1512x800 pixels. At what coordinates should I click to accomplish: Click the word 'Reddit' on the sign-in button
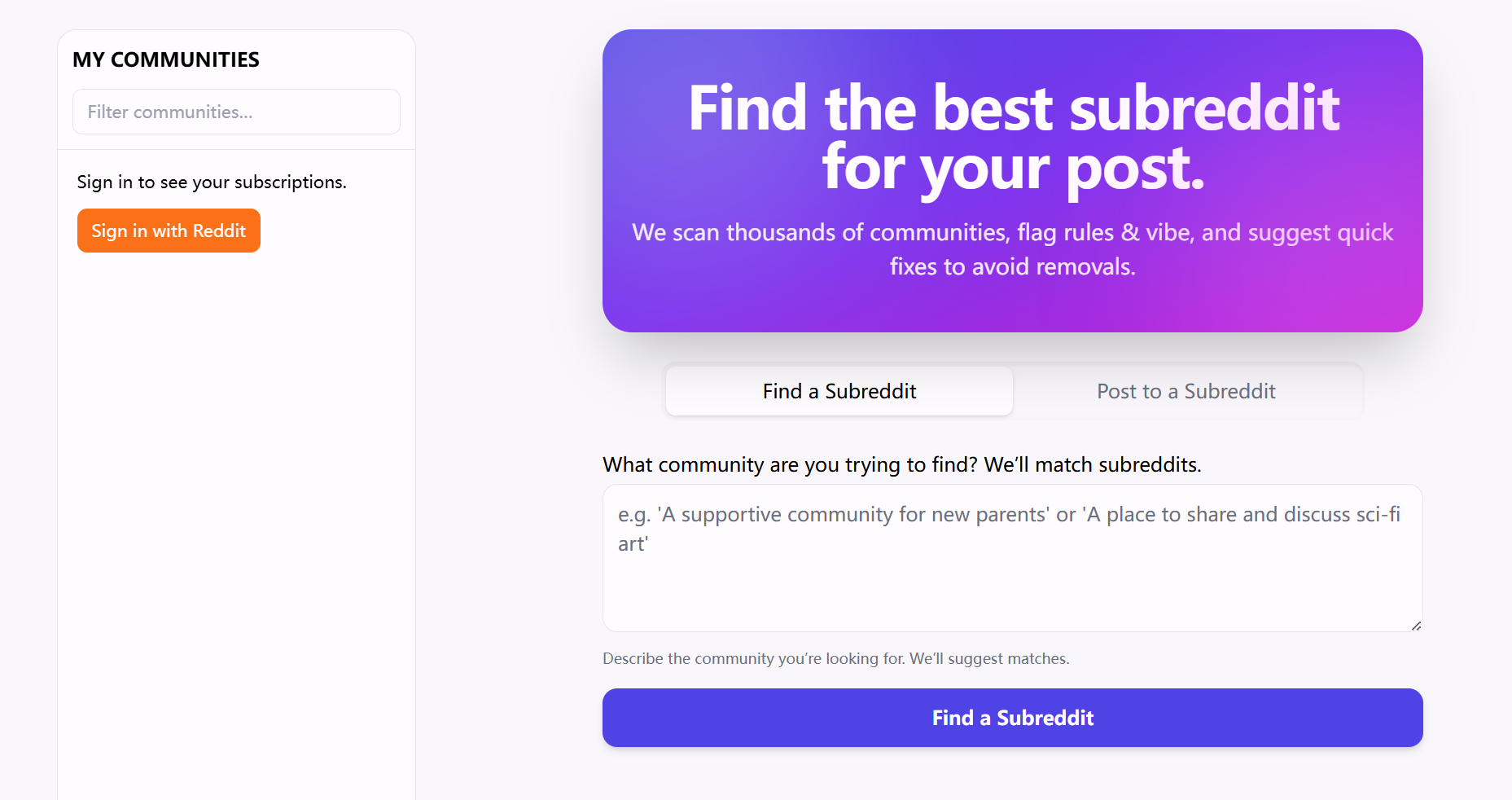coord(219,231)
